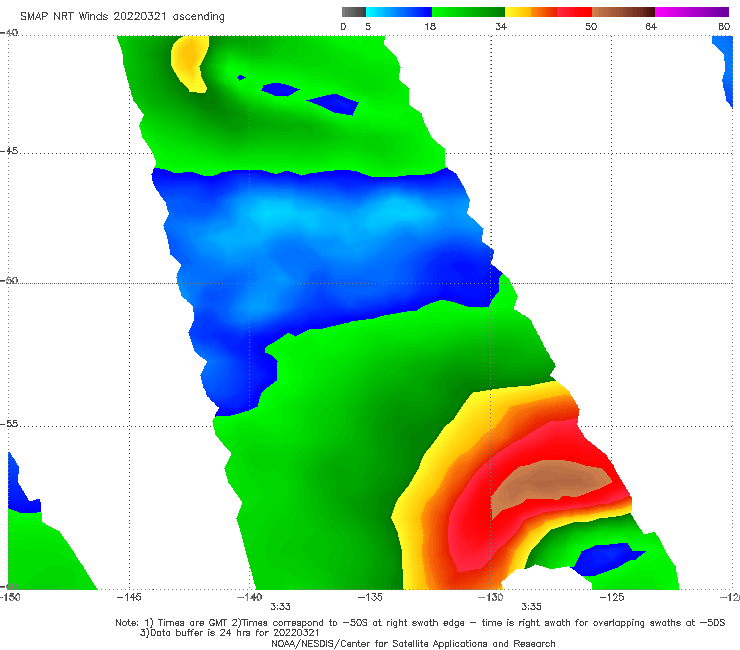This screenshot has height=650, width=740.
Task: Click the cyan-to-blue 5–18 color bar segment
Action: tap(399, 12)
